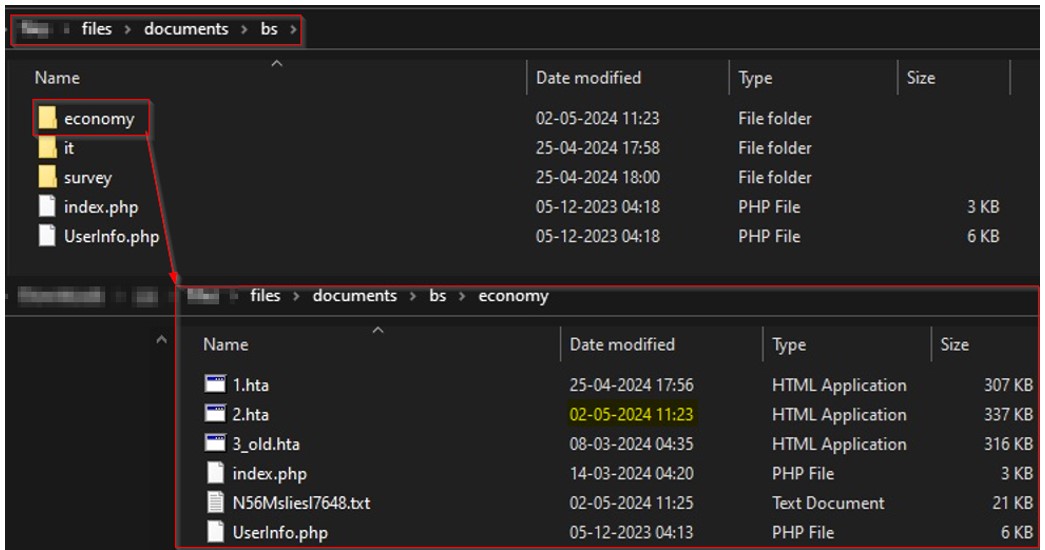This screenshot has width=1045, height=550.
Task: Sort upper list by Name column
Action: 57,78
